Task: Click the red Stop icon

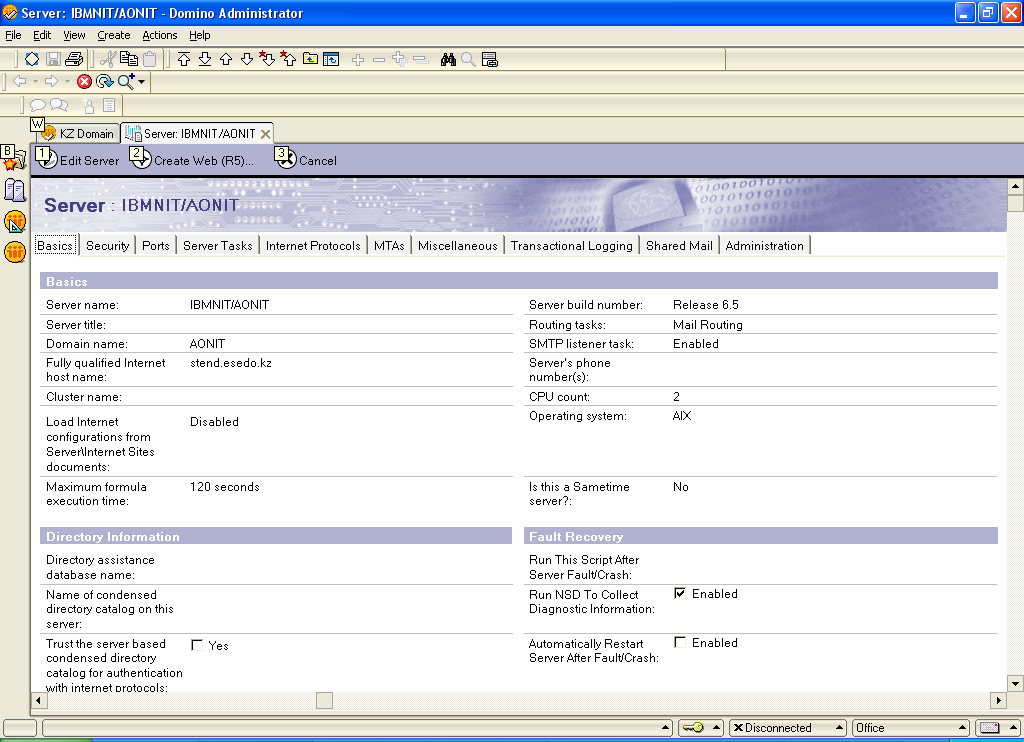Action: tap(84, 82)
